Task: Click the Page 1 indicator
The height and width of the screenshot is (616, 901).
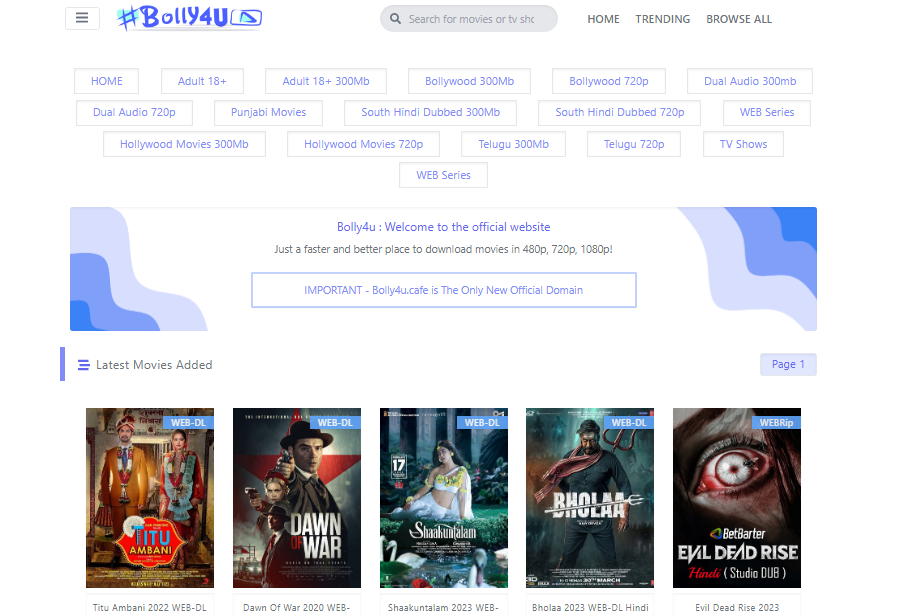Action: [788, 364]
